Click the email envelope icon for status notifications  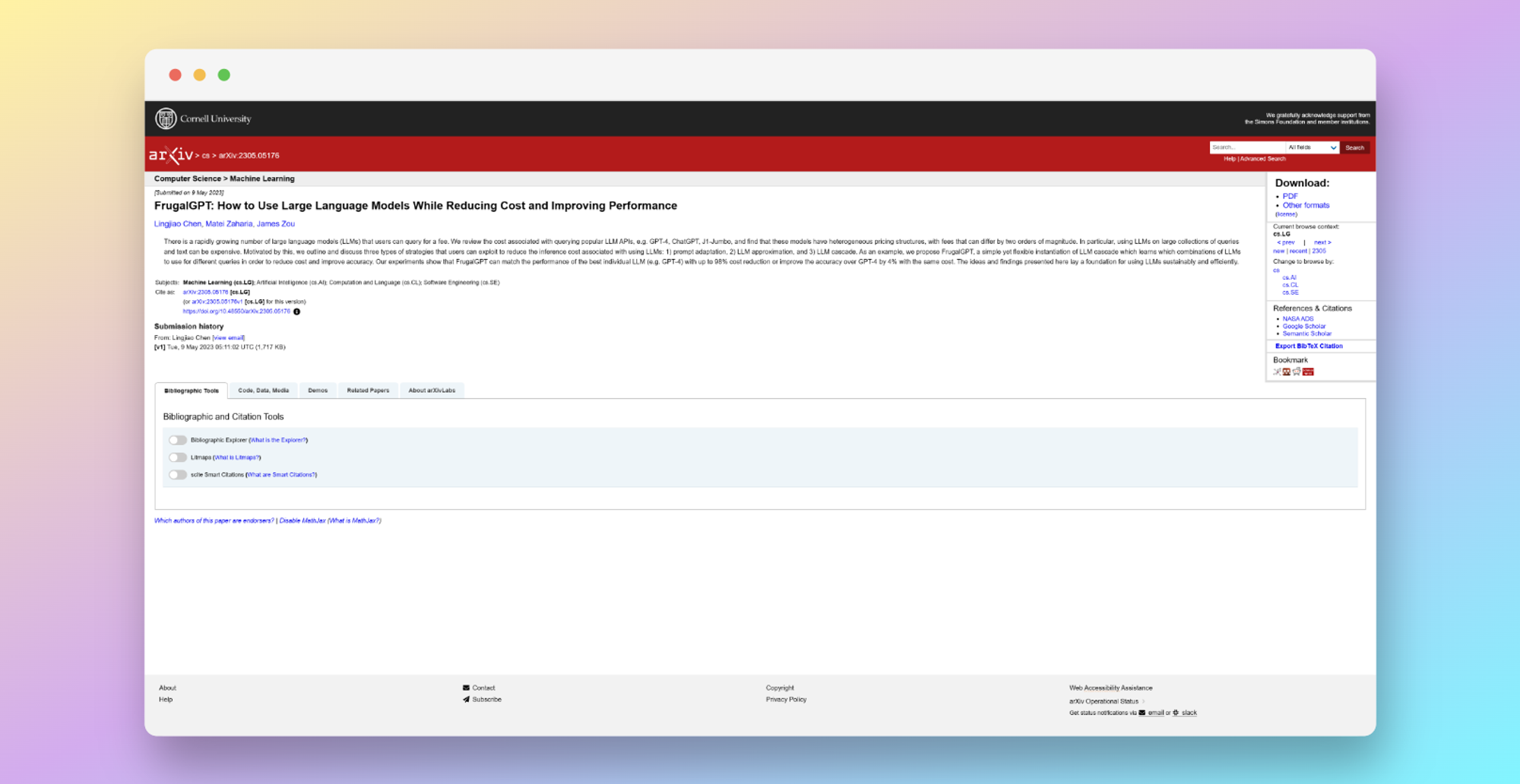1142,713
